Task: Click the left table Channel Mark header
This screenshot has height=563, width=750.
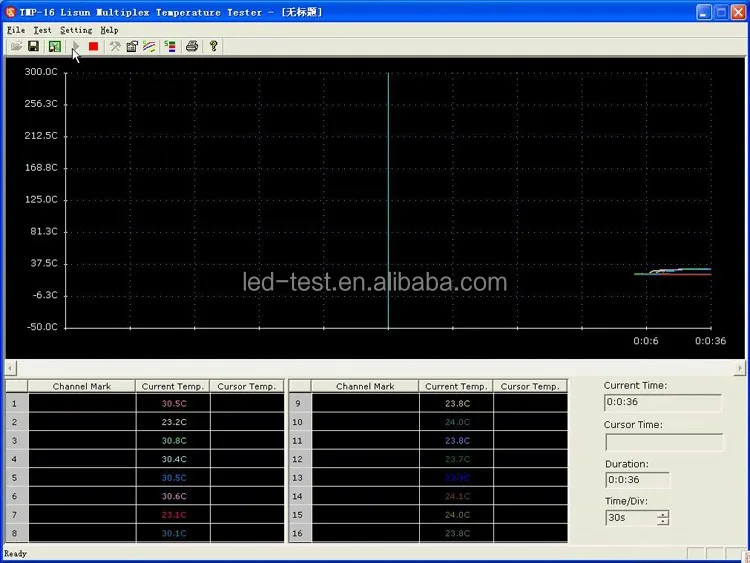Action: point(82,386)
